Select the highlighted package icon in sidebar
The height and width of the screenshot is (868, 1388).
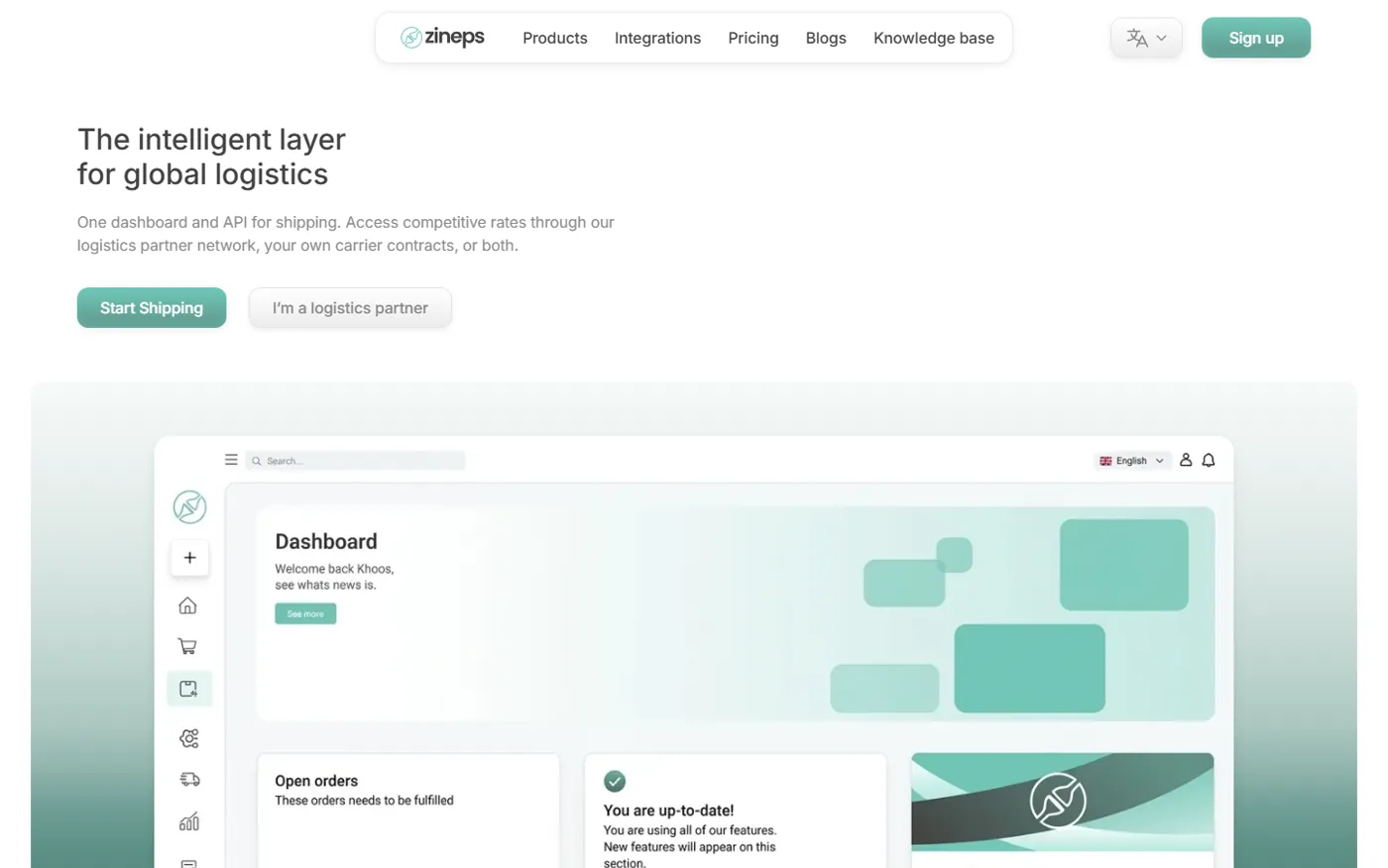[x=189, y=689]
